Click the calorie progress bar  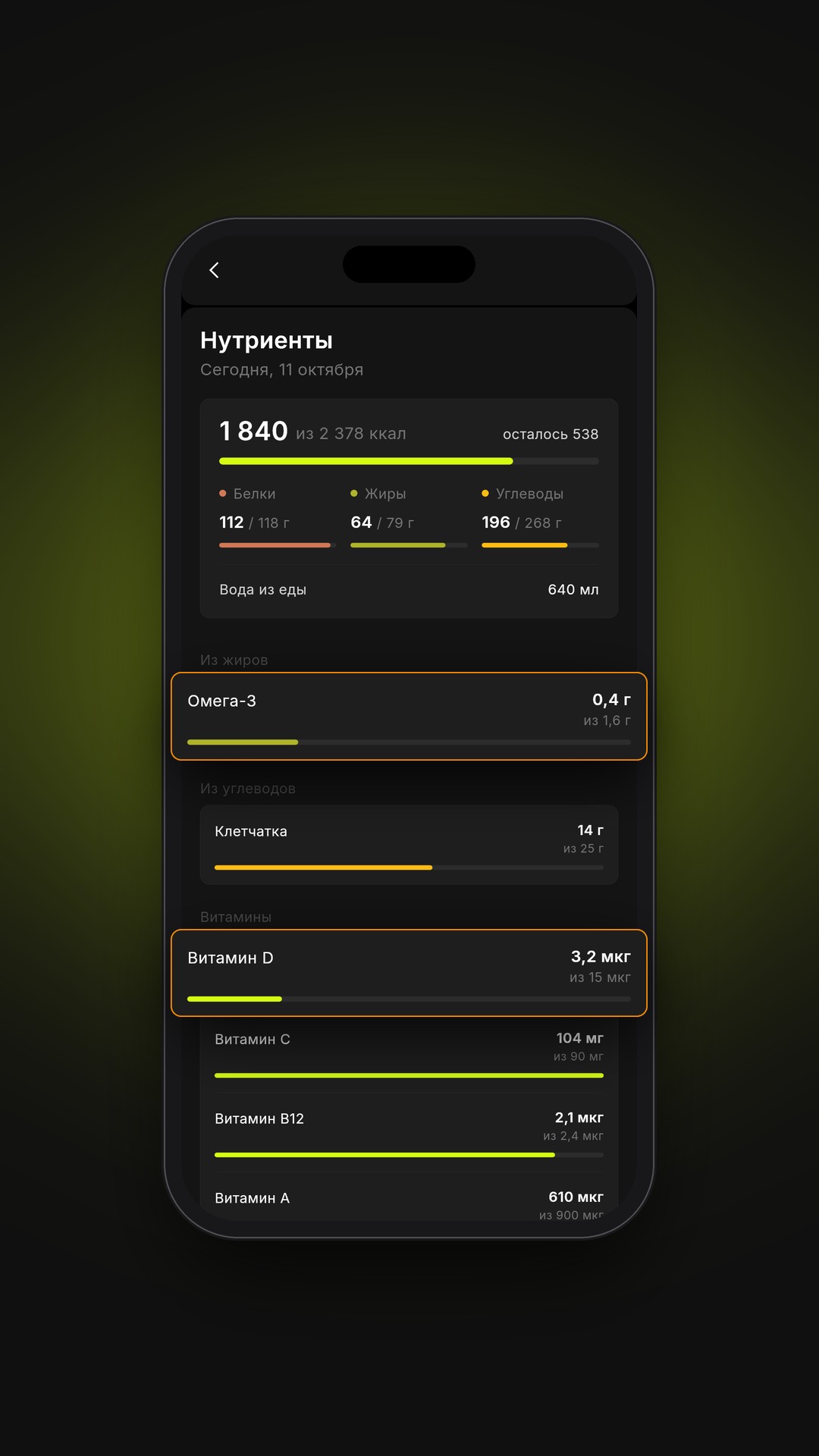click(x=409, y=461)
